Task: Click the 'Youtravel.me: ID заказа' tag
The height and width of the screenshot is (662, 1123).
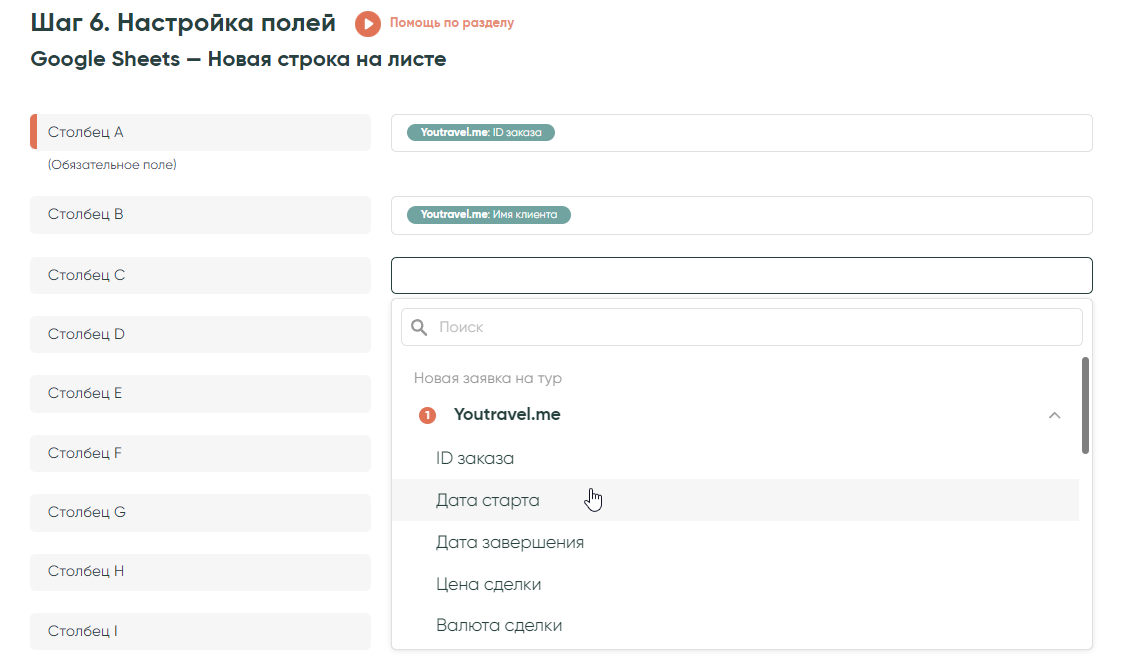Action: pos(481,132)
